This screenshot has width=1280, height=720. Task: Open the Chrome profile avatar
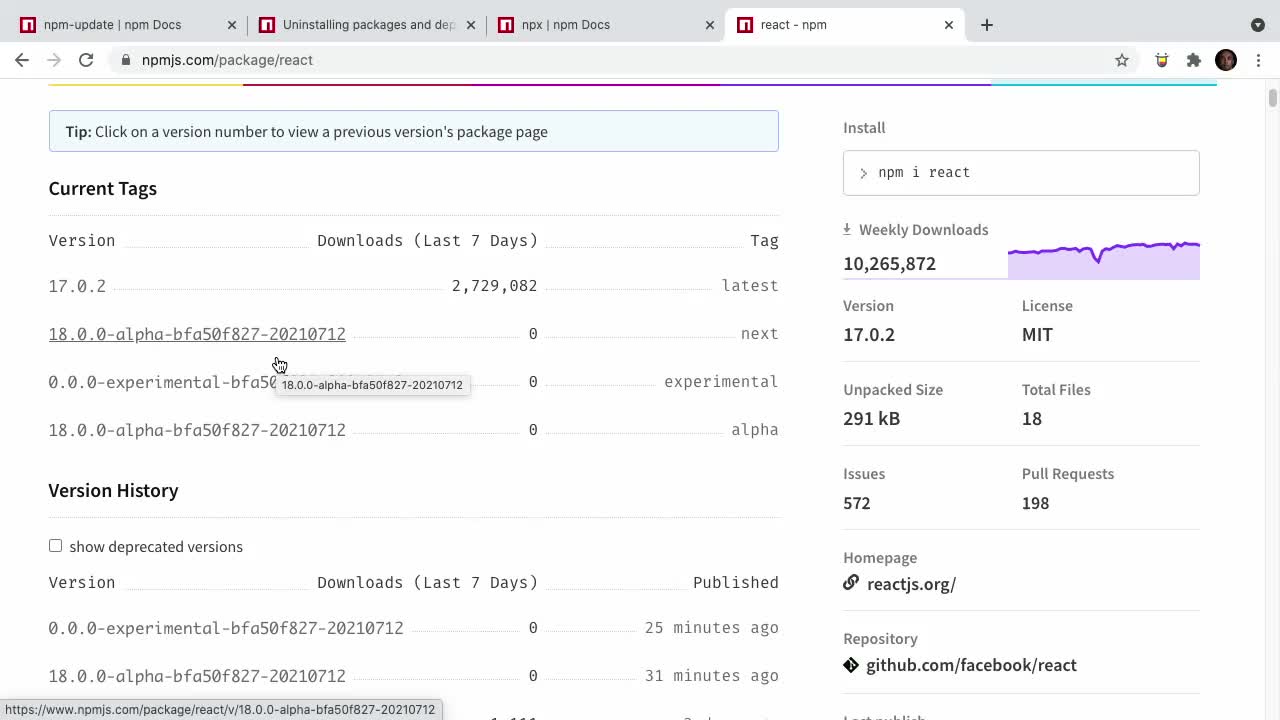[1226, 60]
